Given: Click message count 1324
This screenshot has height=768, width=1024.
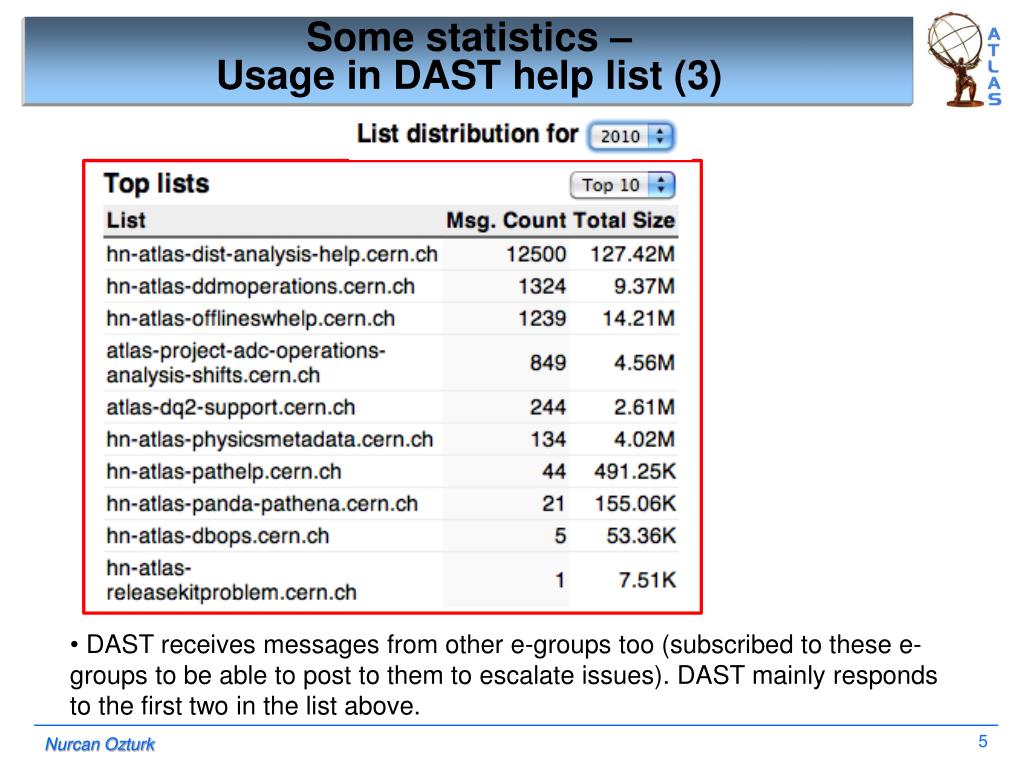Looking at the screenshot, I should pyautogui.click(x=542, y=286).
